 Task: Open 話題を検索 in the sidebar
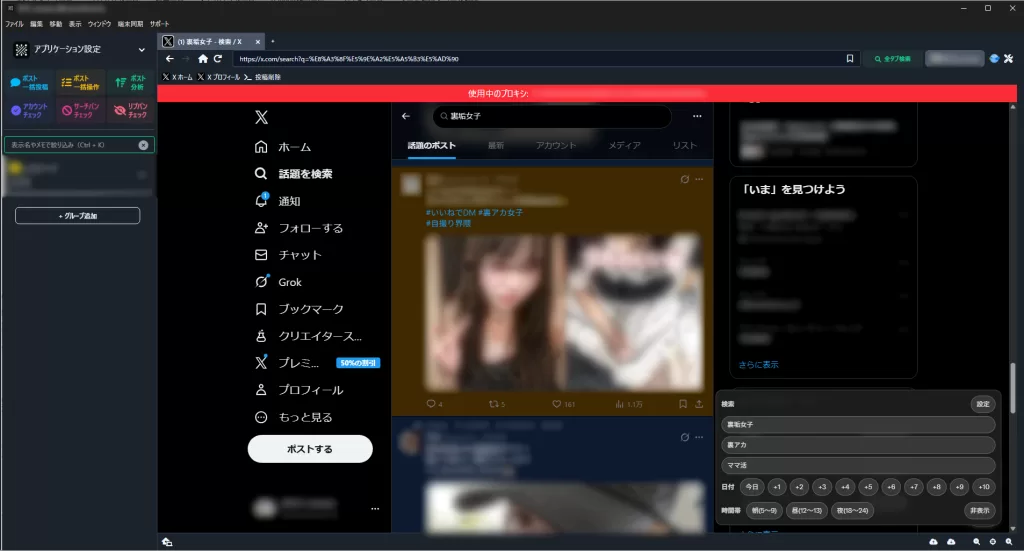293,174
